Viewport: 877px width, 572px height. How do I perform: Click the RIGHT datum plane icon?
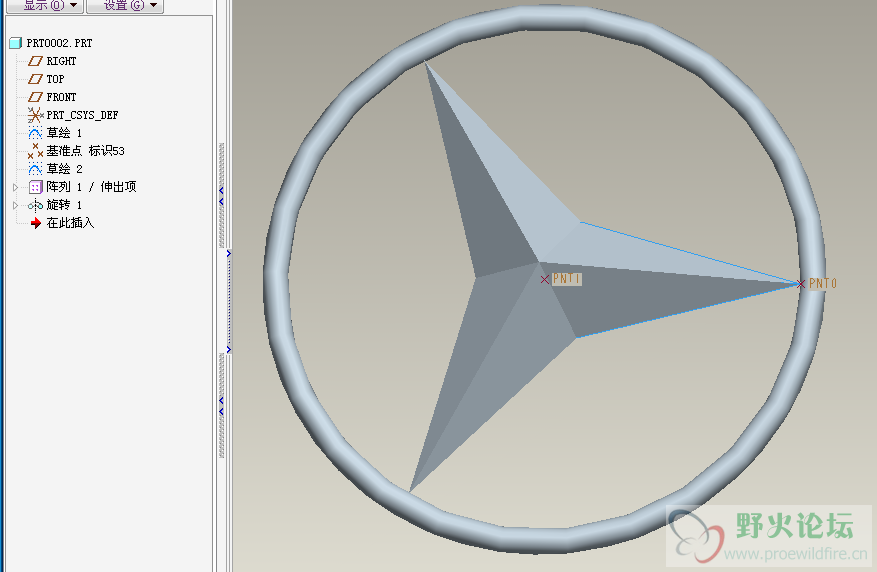click(x=35, y=61)
